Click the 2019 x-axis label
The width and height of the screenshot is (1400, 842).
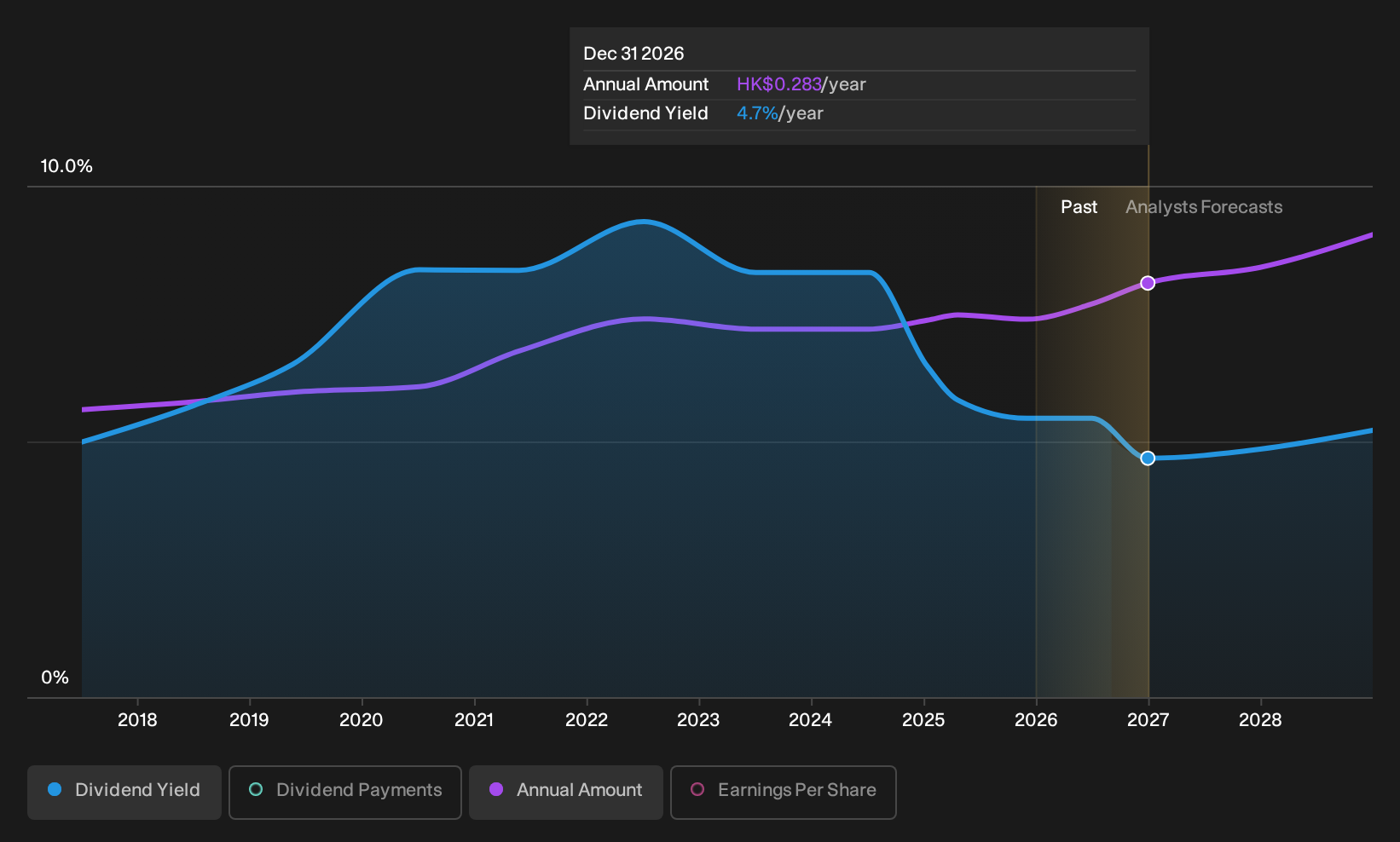(249, 720)
